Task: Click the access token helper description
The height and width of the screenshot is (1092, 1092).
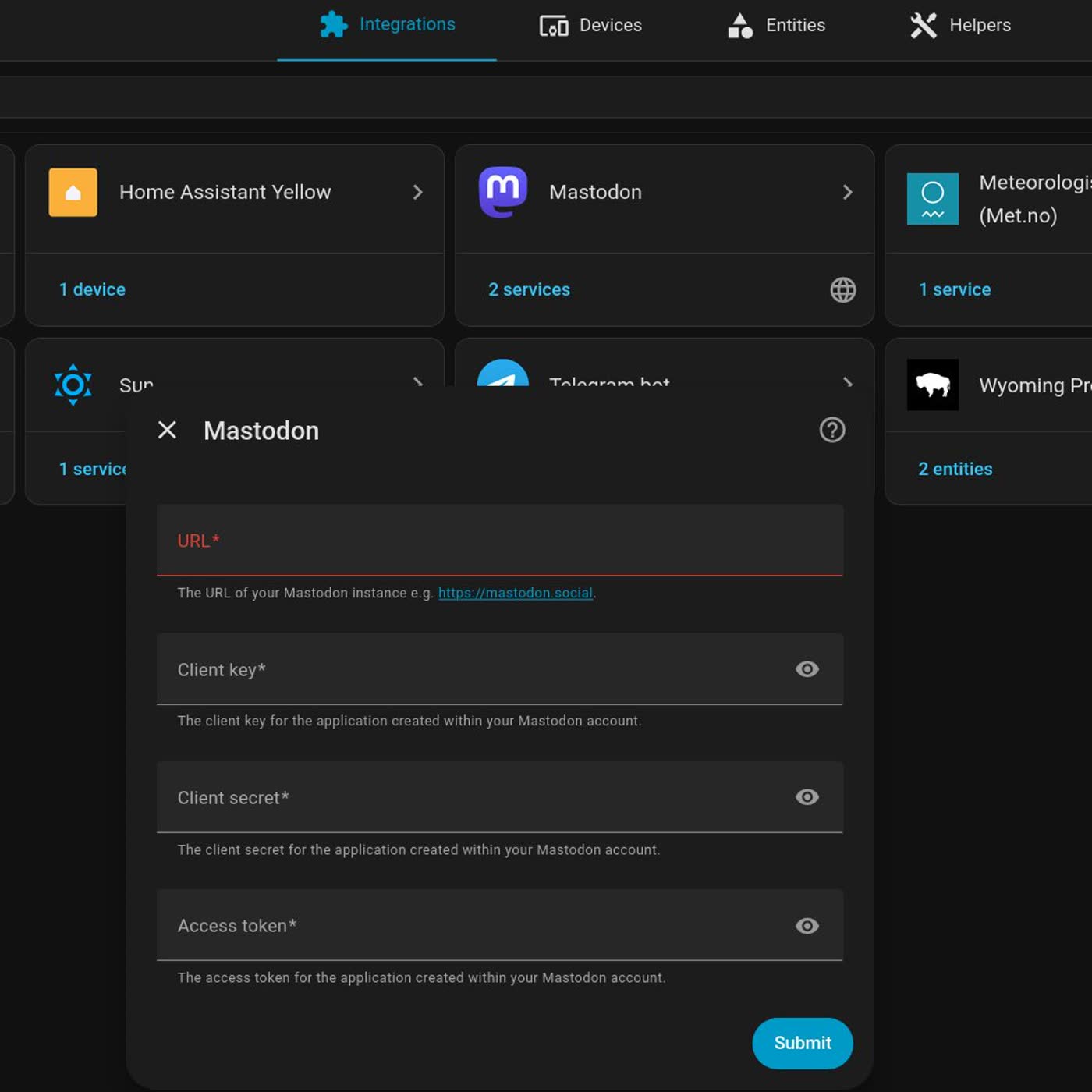Action: click(422, 977)
